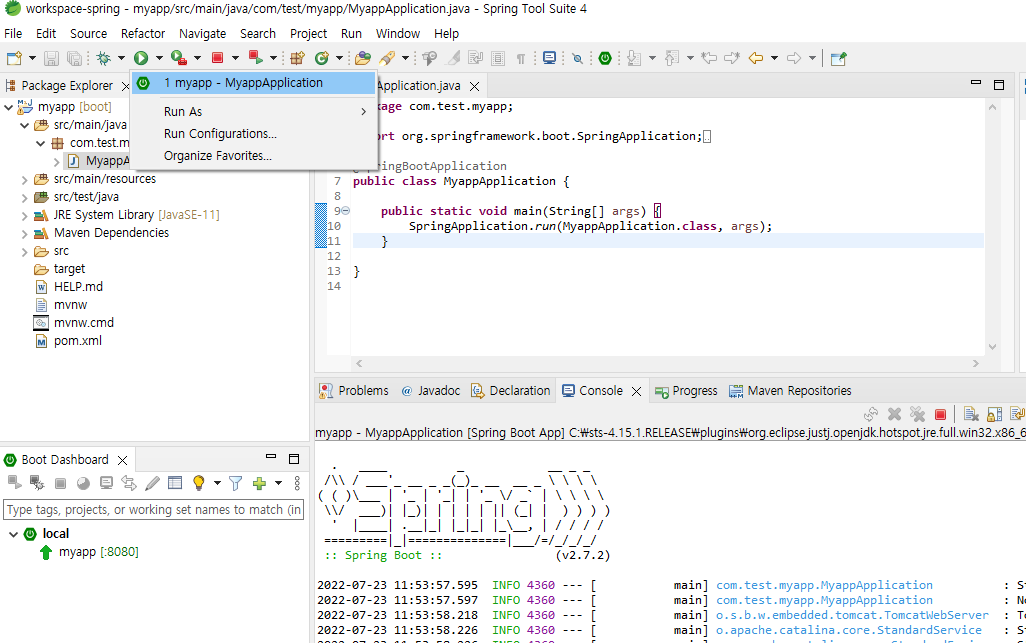Switch to the Progress tab
The height and width of the screenshot is (643, 1026).
click(686, 391)
